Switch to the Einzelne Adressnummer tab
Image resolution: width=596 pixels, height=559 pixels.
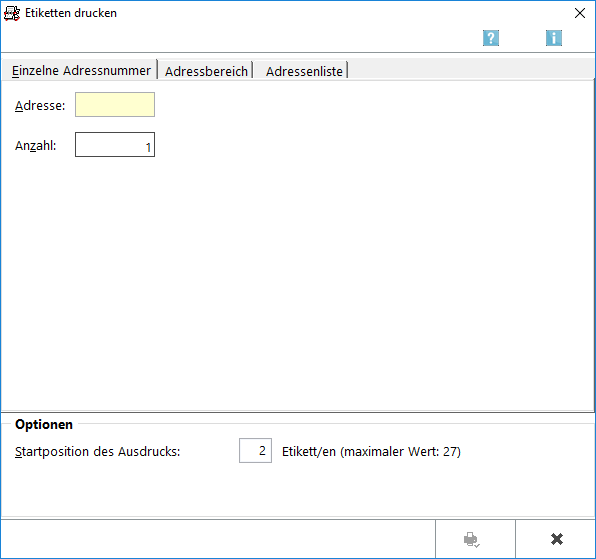coord(81,70)
